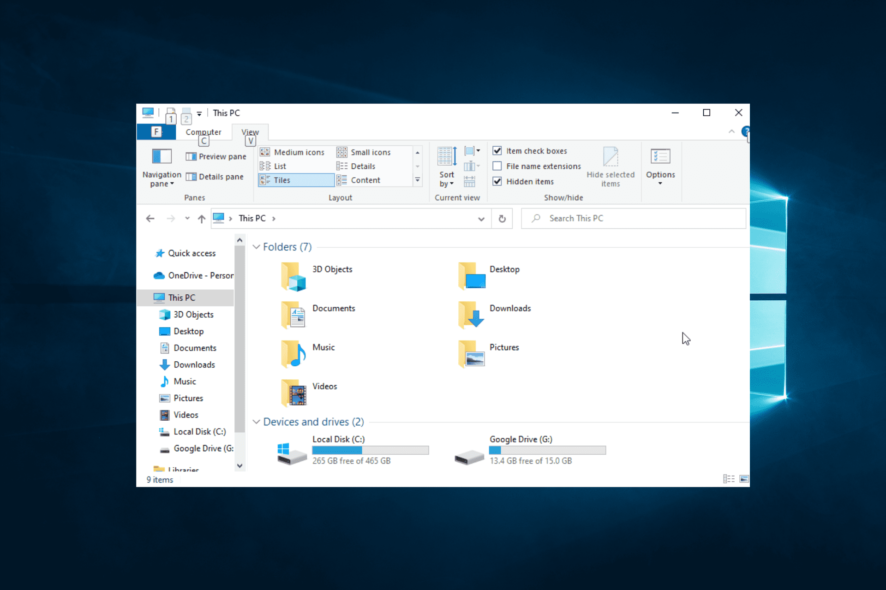886x590 pixels.
Task: Select Content layout
Action: tap(359, 180)
